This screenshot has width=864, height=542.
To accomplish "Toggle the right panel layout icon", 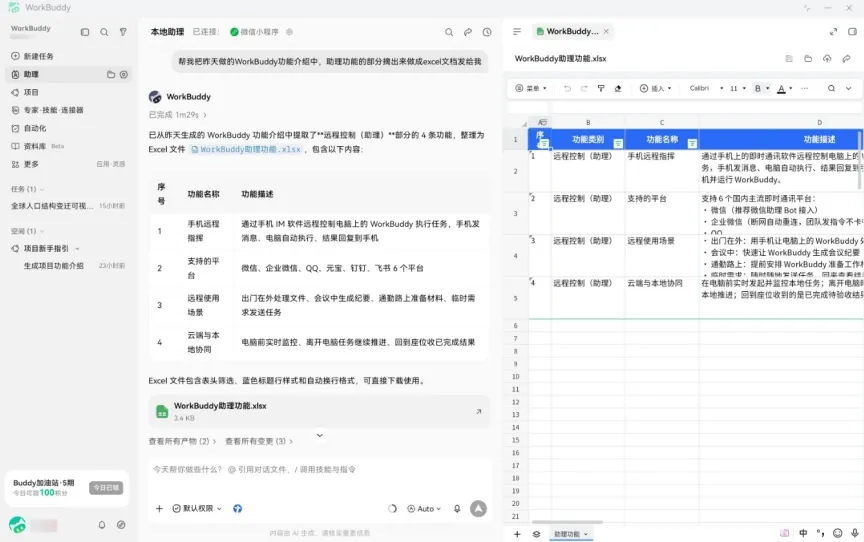I will (x=852, y=32).
